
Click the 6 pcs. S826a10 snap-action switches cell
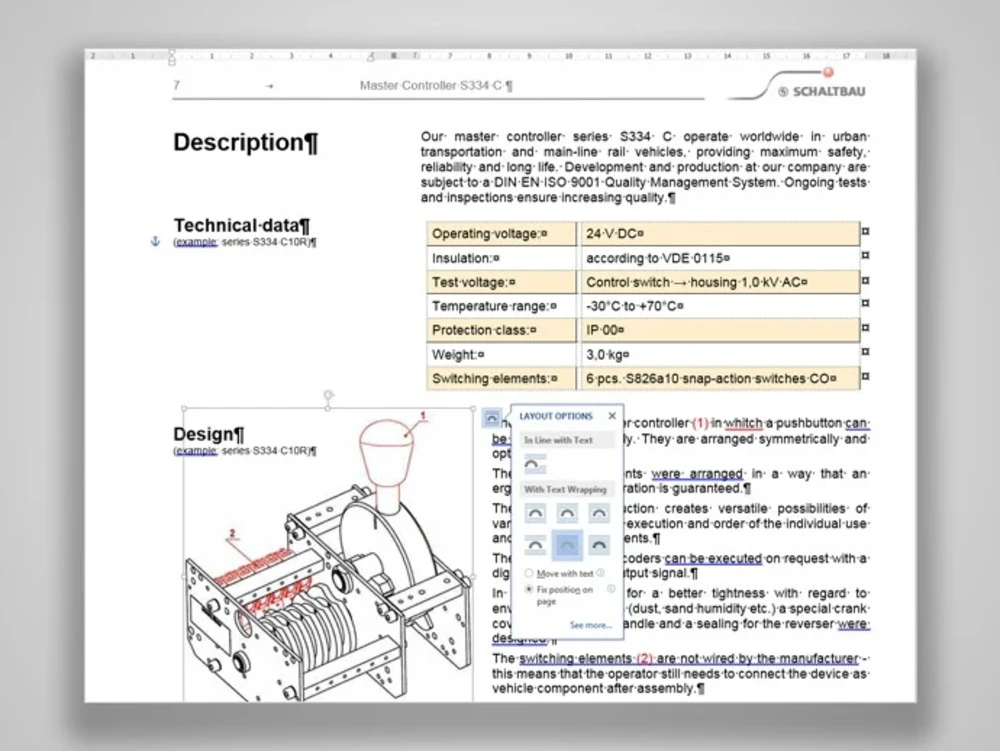click(x=720, y=379)
